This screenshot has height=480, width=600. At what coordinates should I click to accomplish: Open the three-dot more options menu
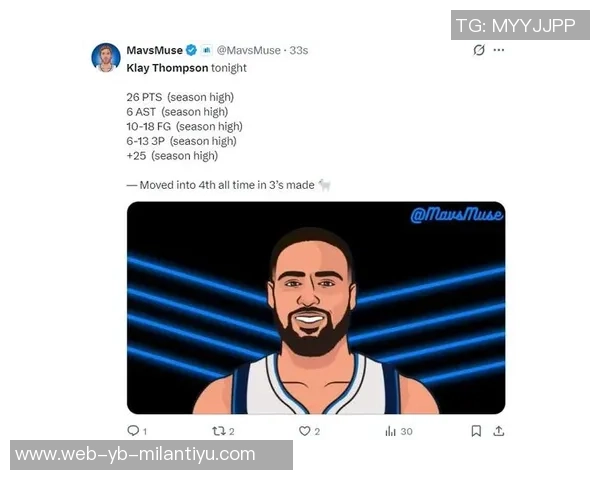click(x=499, y=50)
